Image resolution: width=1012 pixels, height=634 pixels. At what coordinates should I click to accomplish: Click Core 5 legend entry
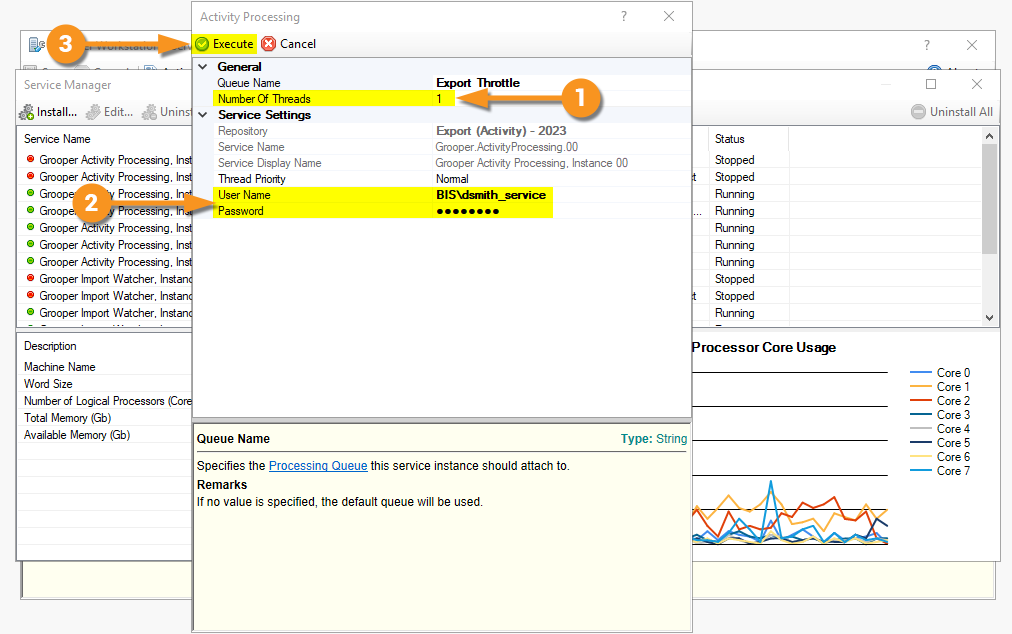pyautogui.click(x=940, y=443)
